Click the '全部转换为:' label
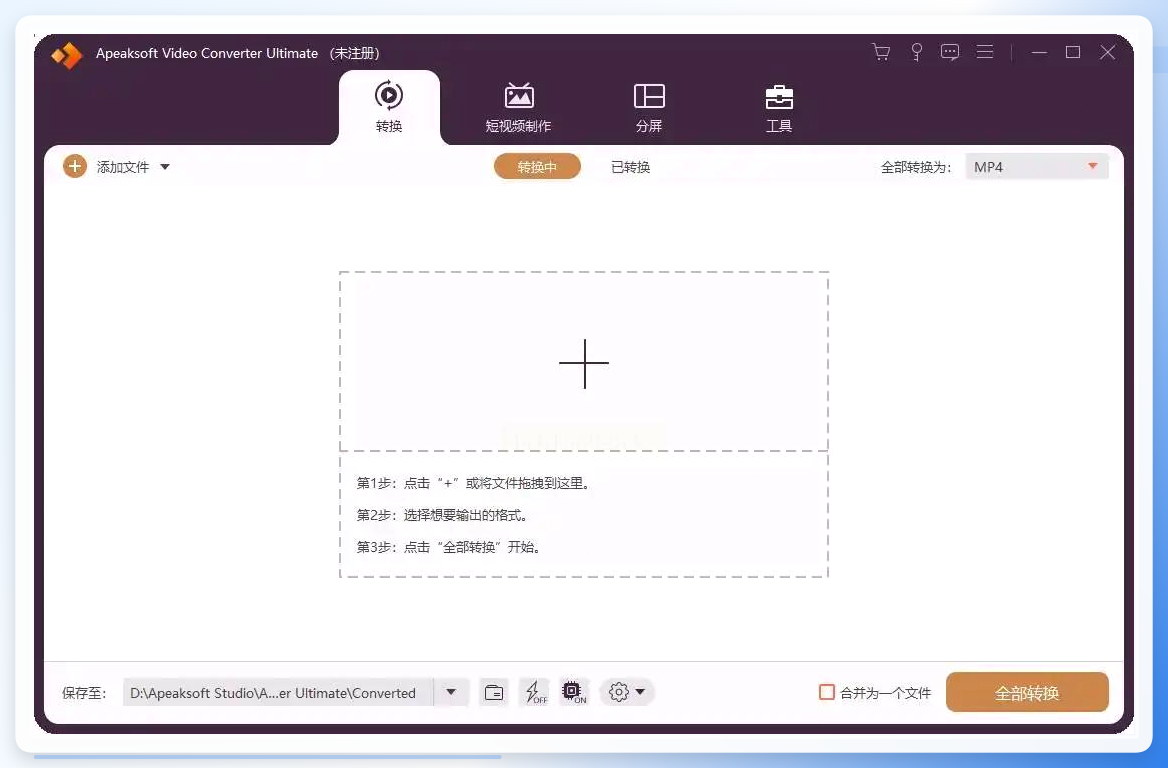 point(915,168)
